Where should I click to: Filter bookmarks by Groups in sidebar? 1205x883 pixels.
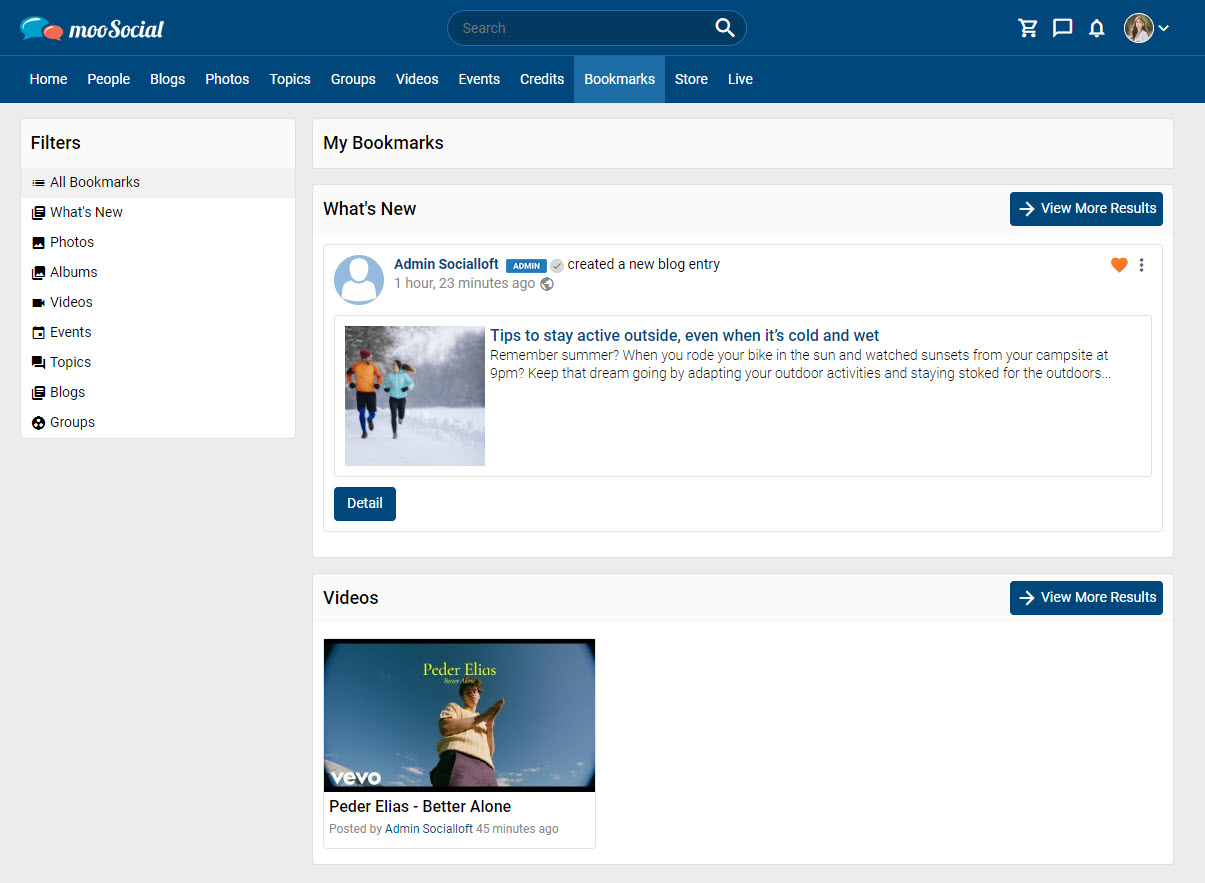158,422
